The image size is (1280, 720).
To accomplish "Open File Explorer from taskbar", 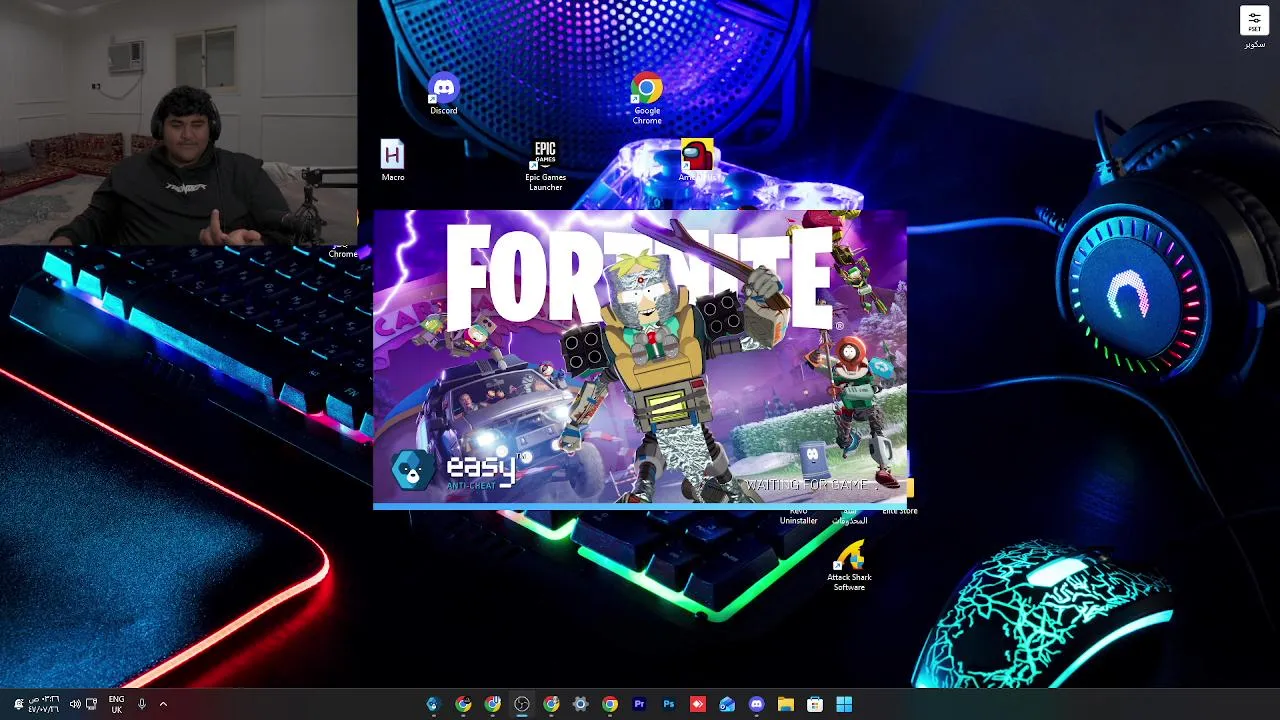I will 786,704.
